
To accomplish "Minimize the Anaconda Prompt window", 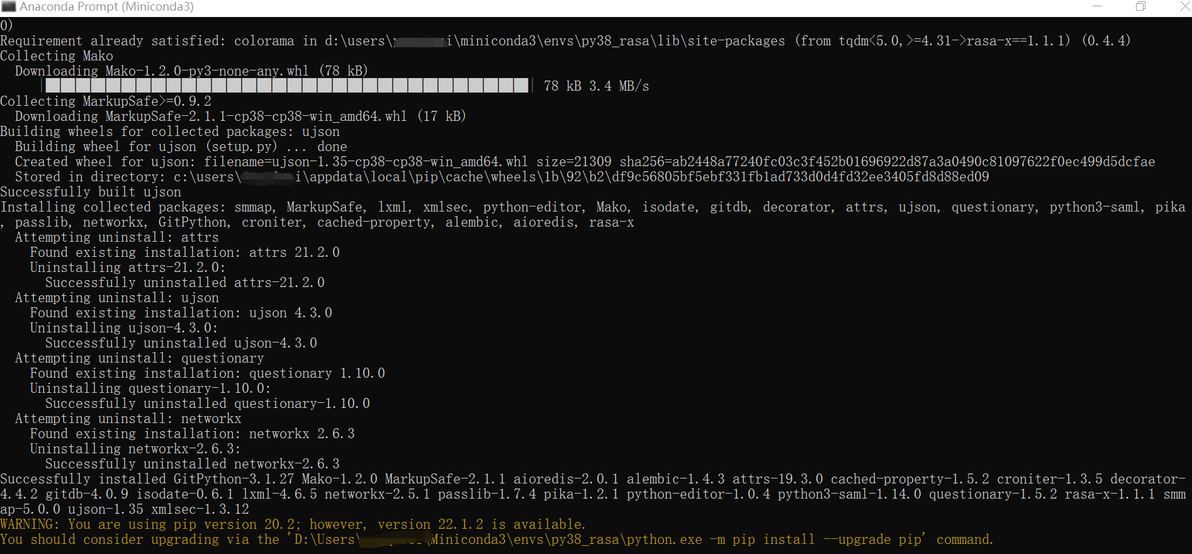I will pos(1095,7).
